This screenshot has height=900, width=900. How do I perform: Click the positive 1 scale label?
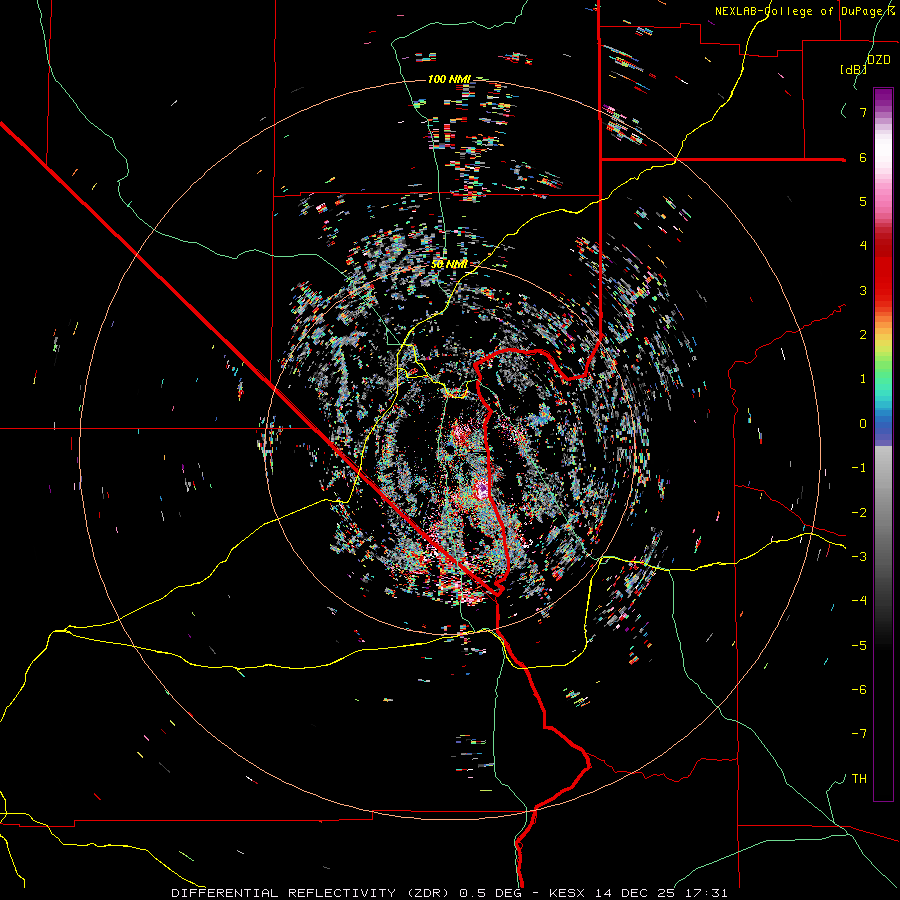863,379
